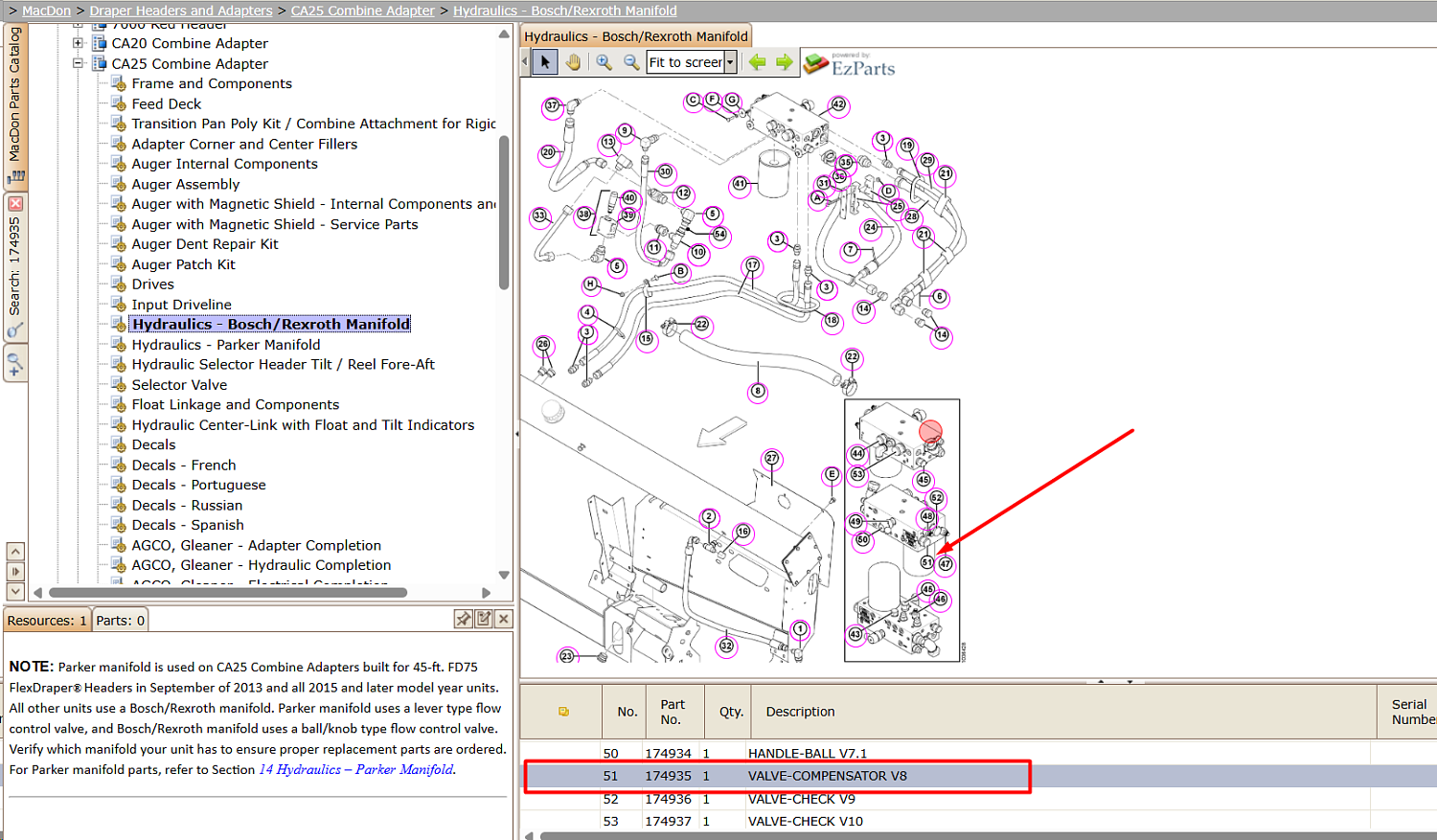Open Draper Headers and Adapters breadcrumb link

click(x=181, y=11)
